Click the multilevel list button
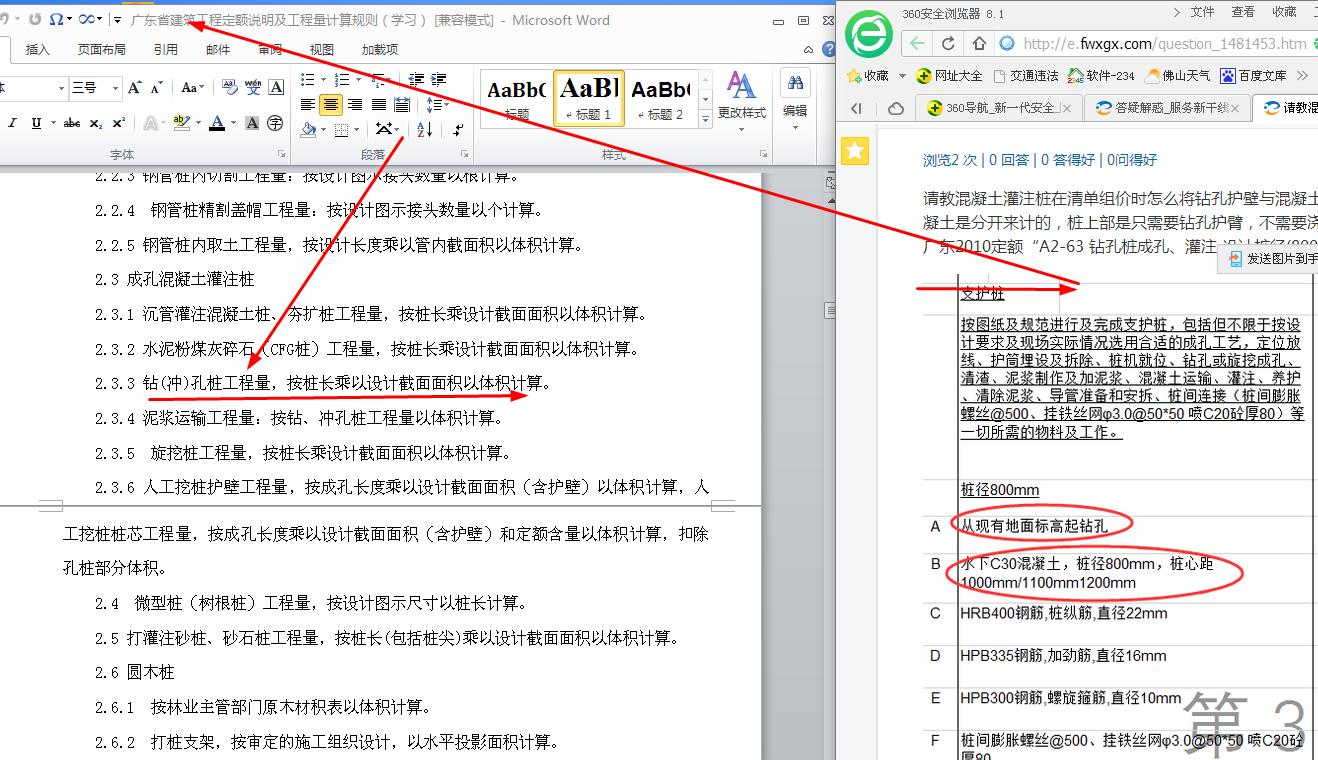The width and height of the screenshot is (1318, 760). click(x=379, y=79)
